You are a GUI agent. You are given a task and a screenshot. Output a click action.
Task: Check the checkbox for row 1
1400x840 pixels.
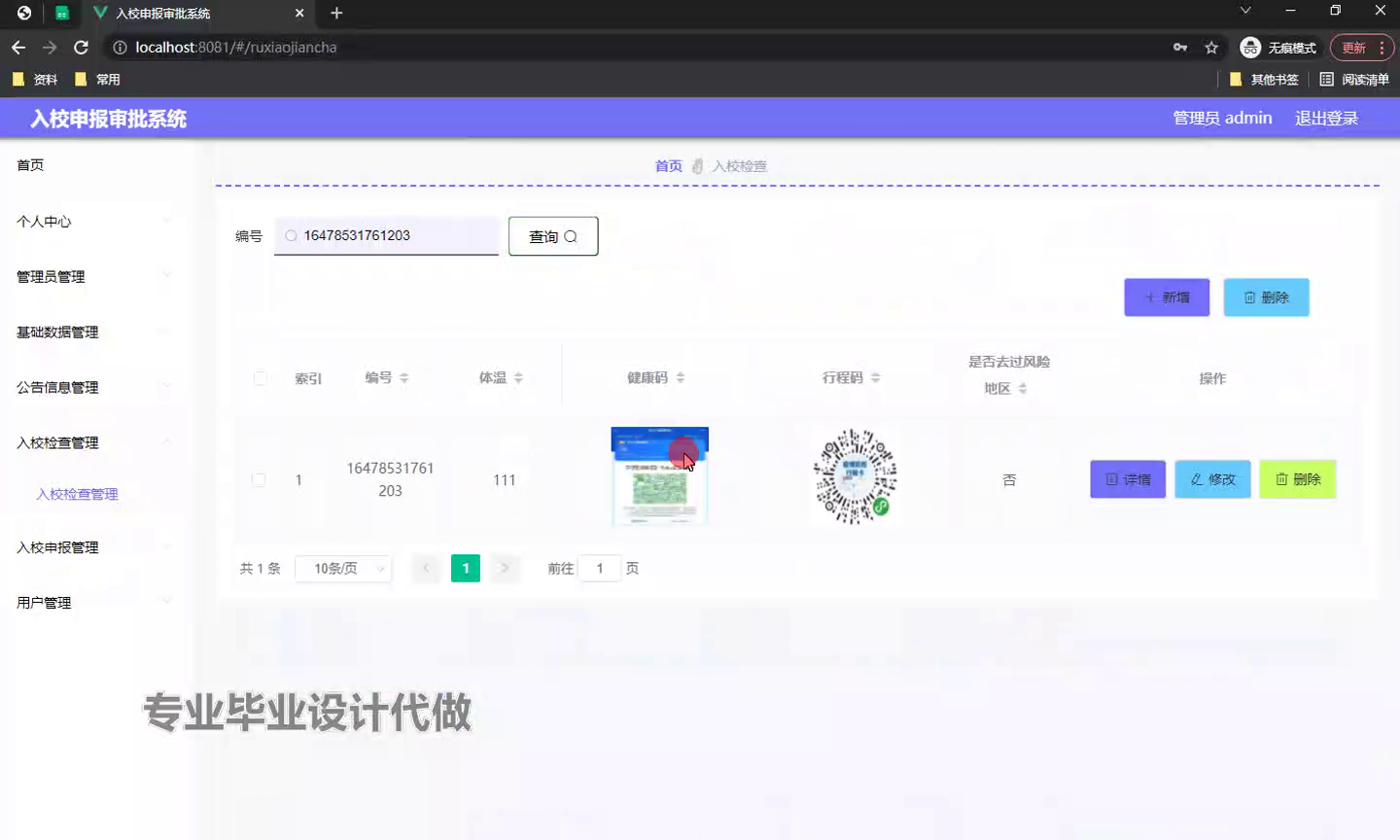[x=259, y=480]
